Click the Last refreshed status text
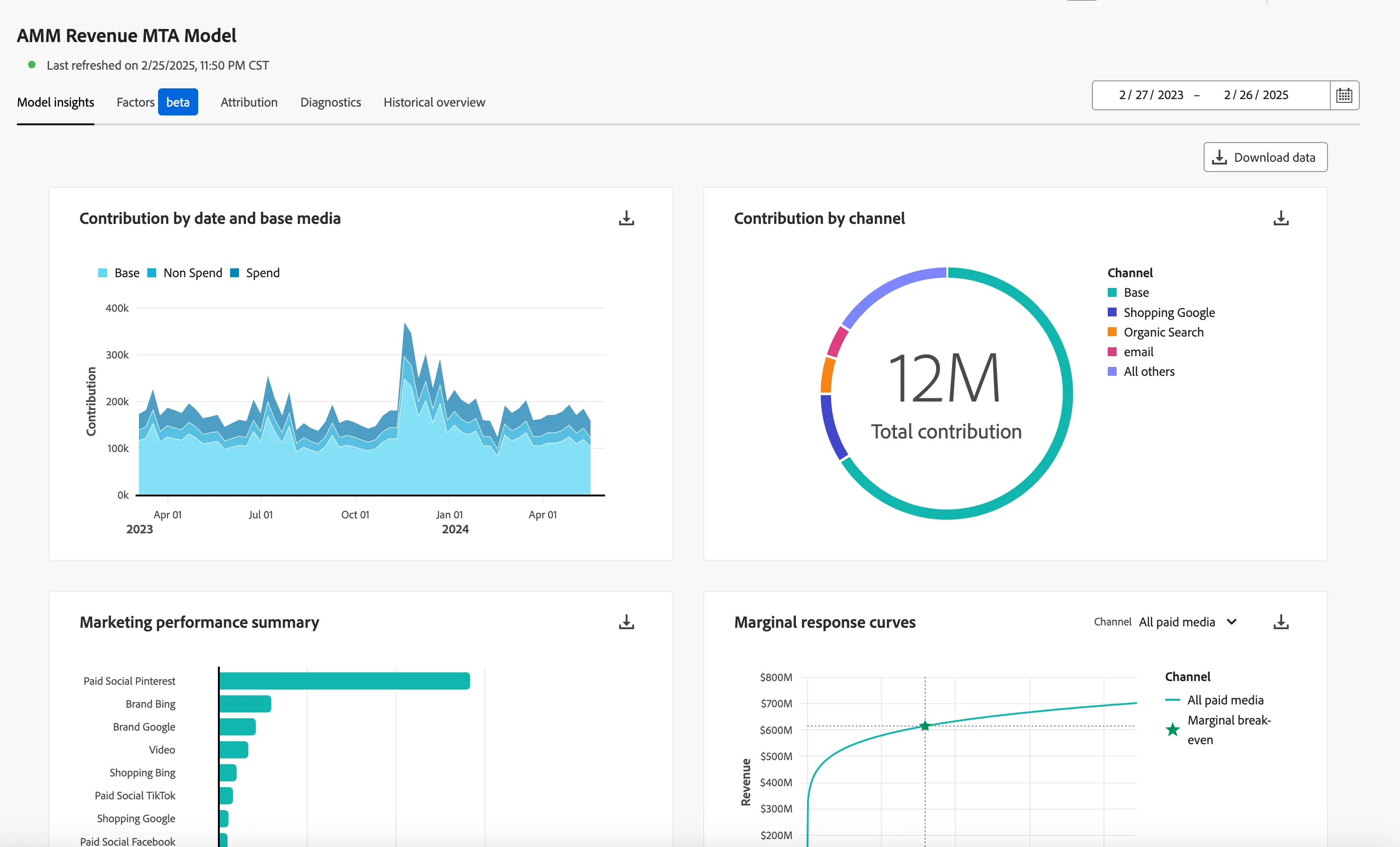The image size is (1400, 847). (x=158, y=65)
